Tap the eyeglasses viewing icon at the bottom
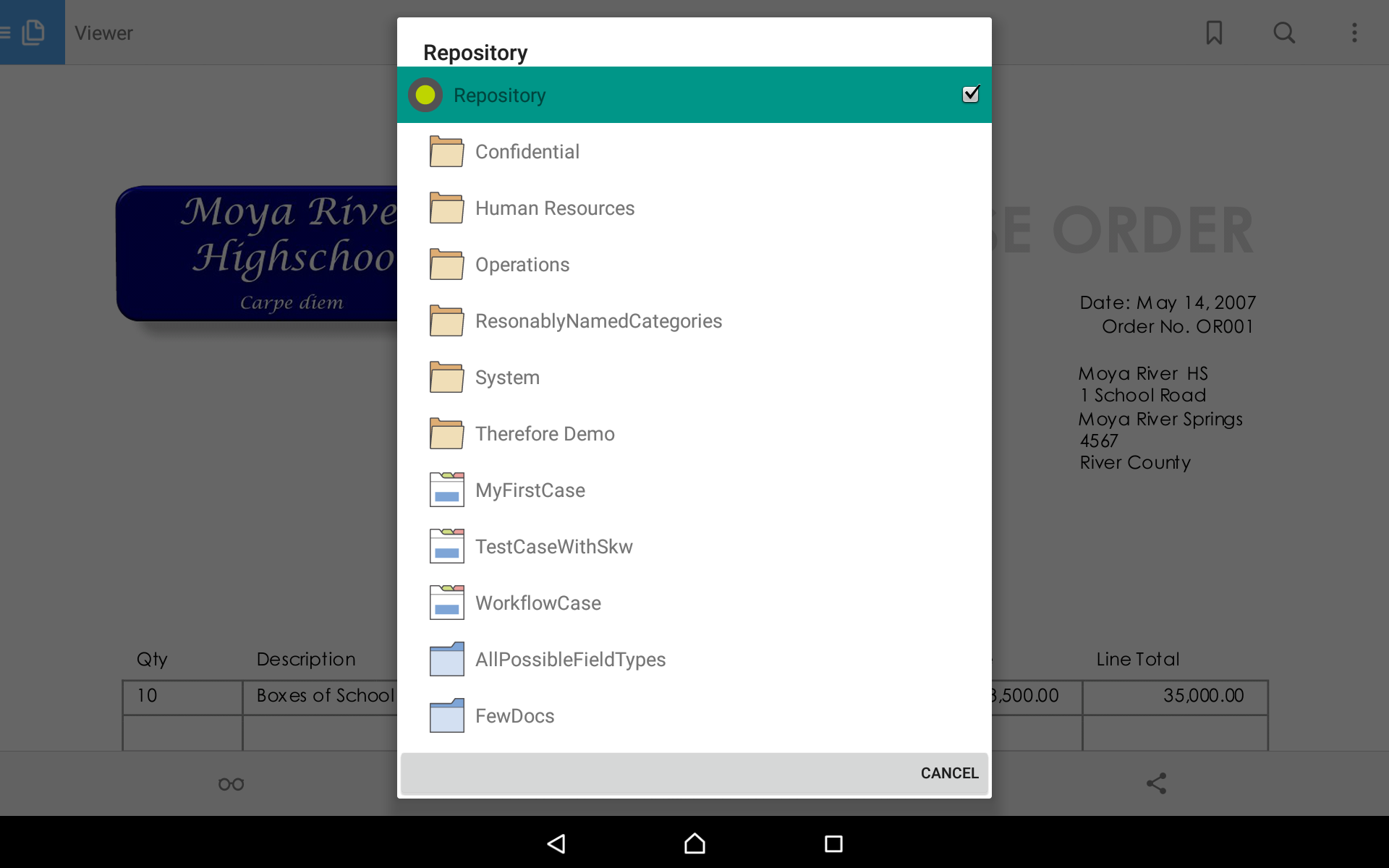 pyautogui.click(x=231, y=783)
